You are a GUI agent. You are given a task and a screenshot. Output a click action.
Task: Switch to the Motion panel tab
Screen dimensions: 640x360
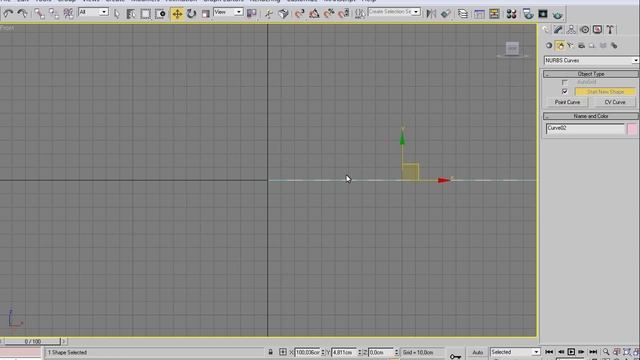[x=584, y=29]
